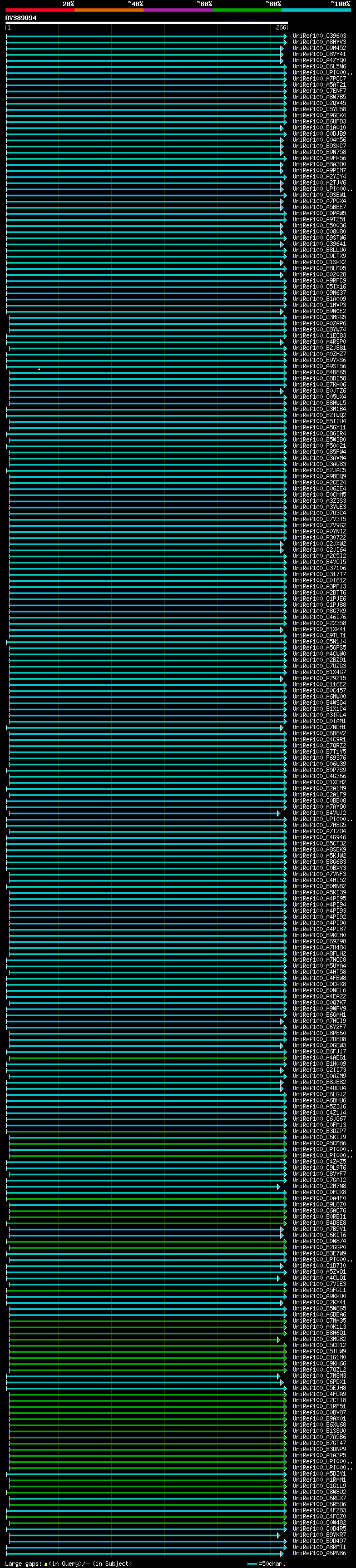Open hit UniRef100_B9SKC7

point(319,146)
